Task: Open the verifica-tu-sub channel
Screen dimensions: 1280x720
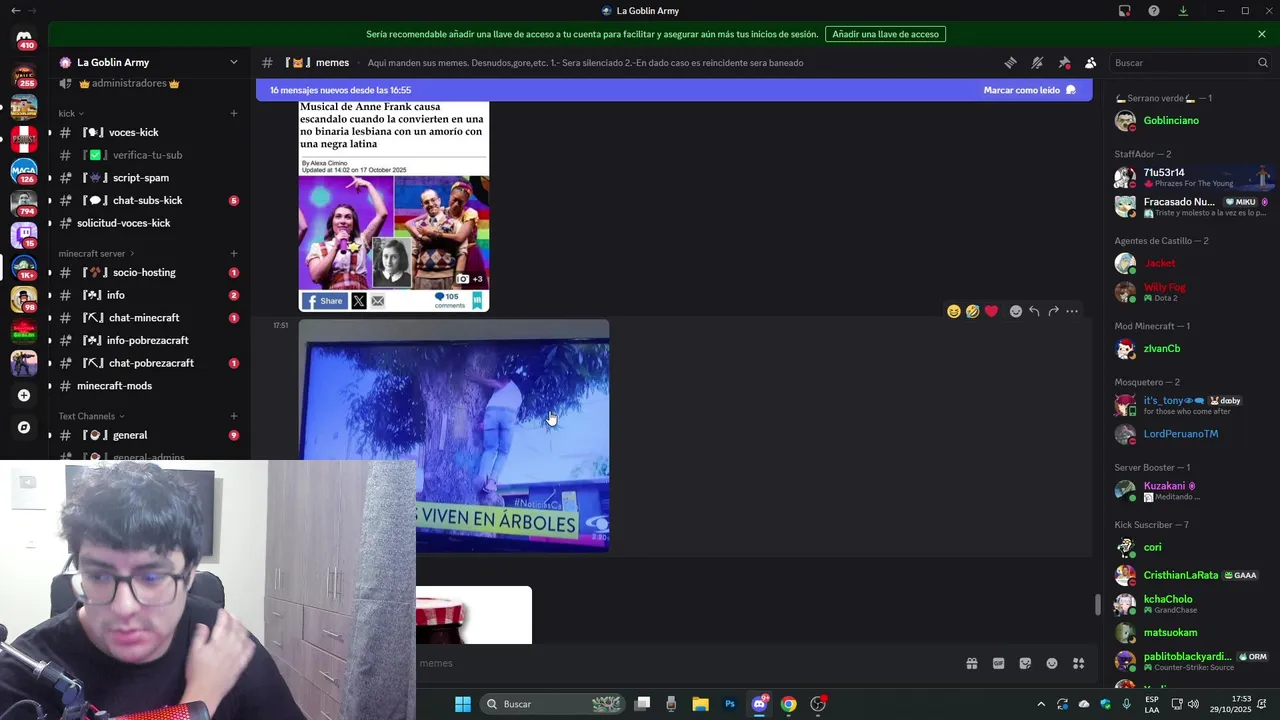Action: [149, 155]
